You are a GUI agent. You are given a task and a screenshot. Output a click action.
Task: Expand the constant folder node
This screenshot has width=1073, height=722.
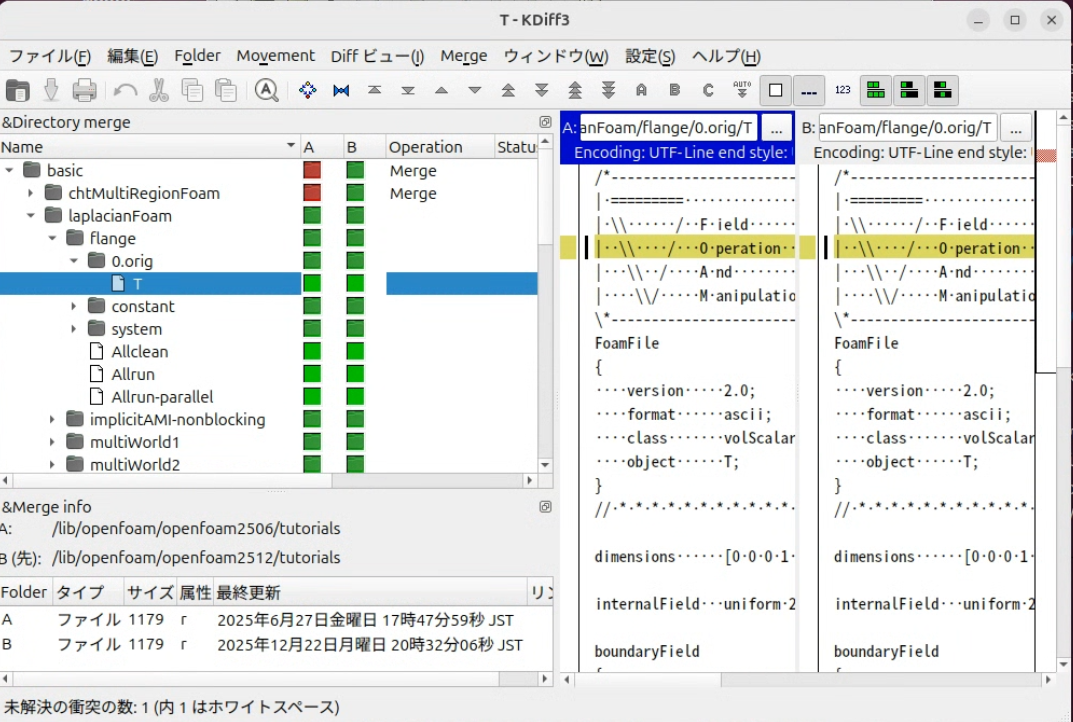tap(74, 306)
